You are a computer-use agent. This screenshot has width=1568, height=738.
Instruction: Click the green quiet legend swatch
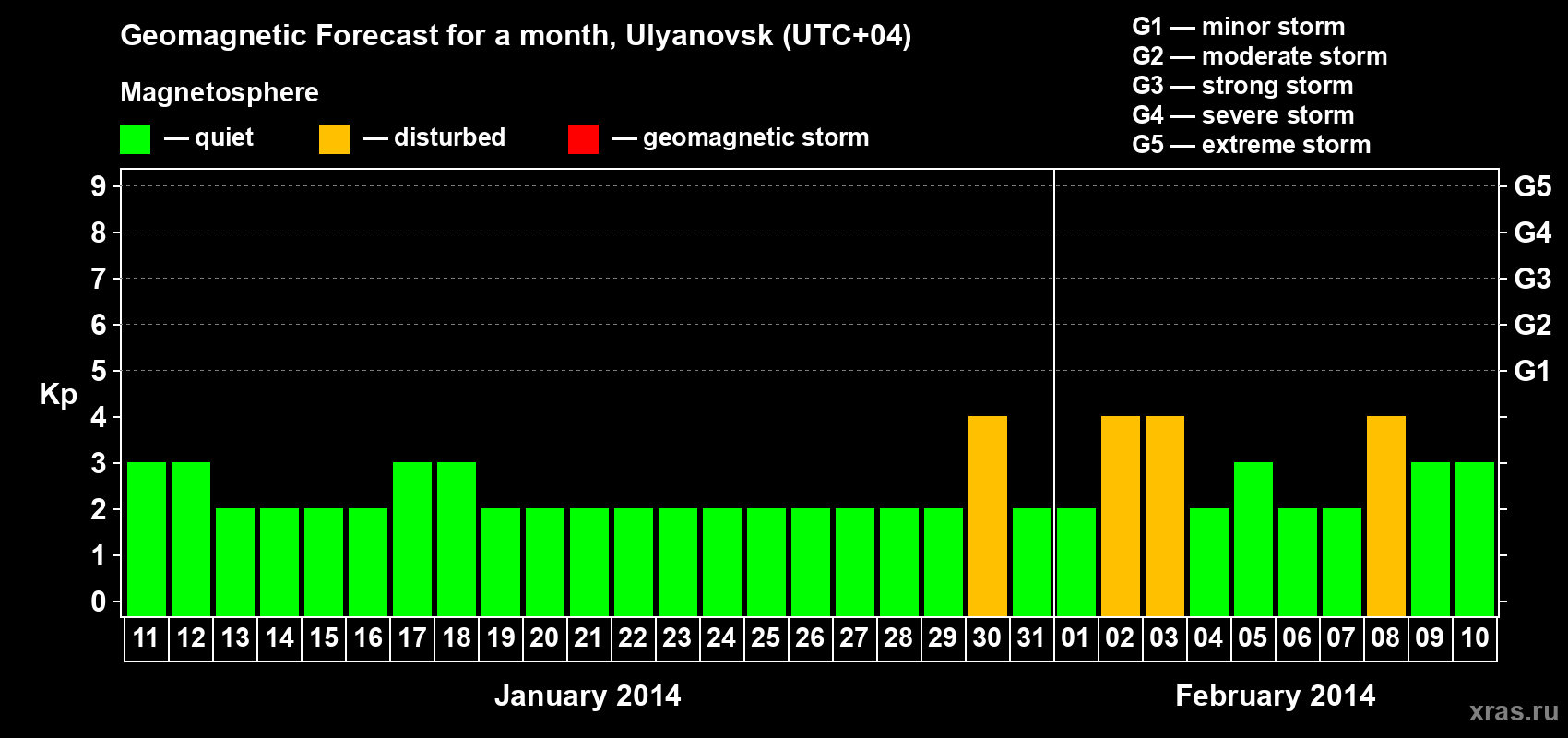135,139
